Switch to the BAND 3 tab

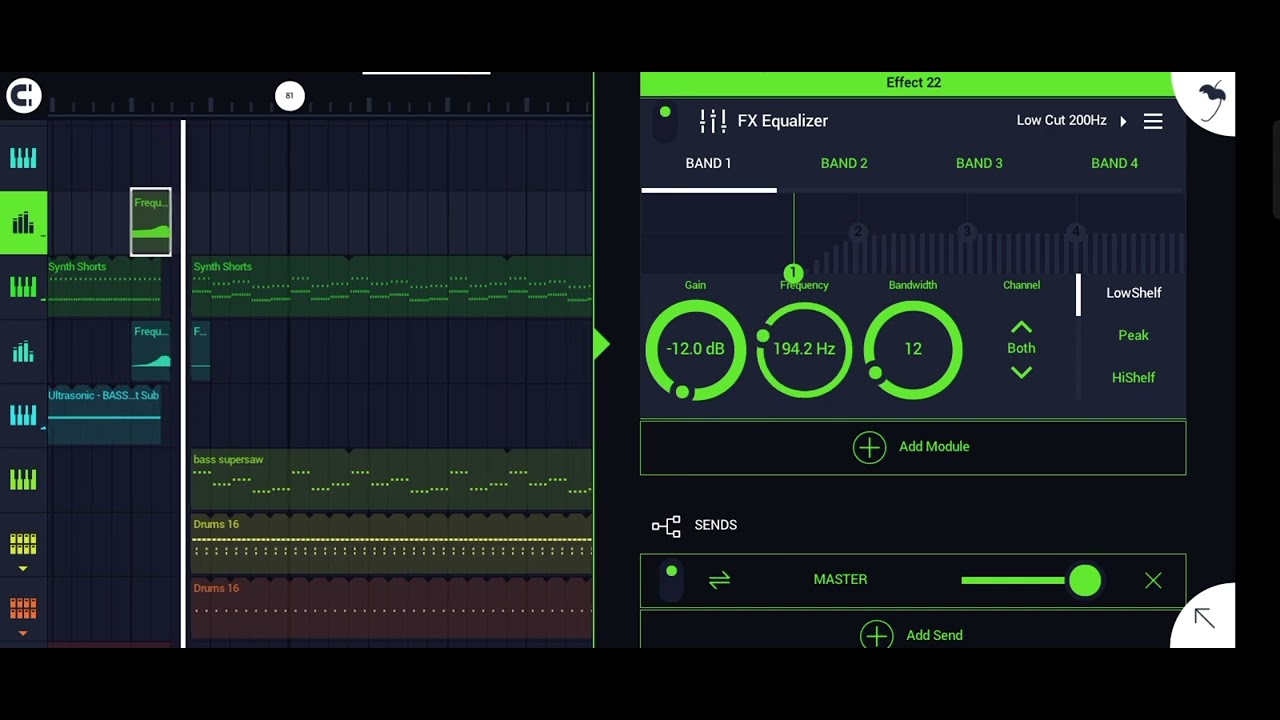pyautogui.click(x=979, y=163)
